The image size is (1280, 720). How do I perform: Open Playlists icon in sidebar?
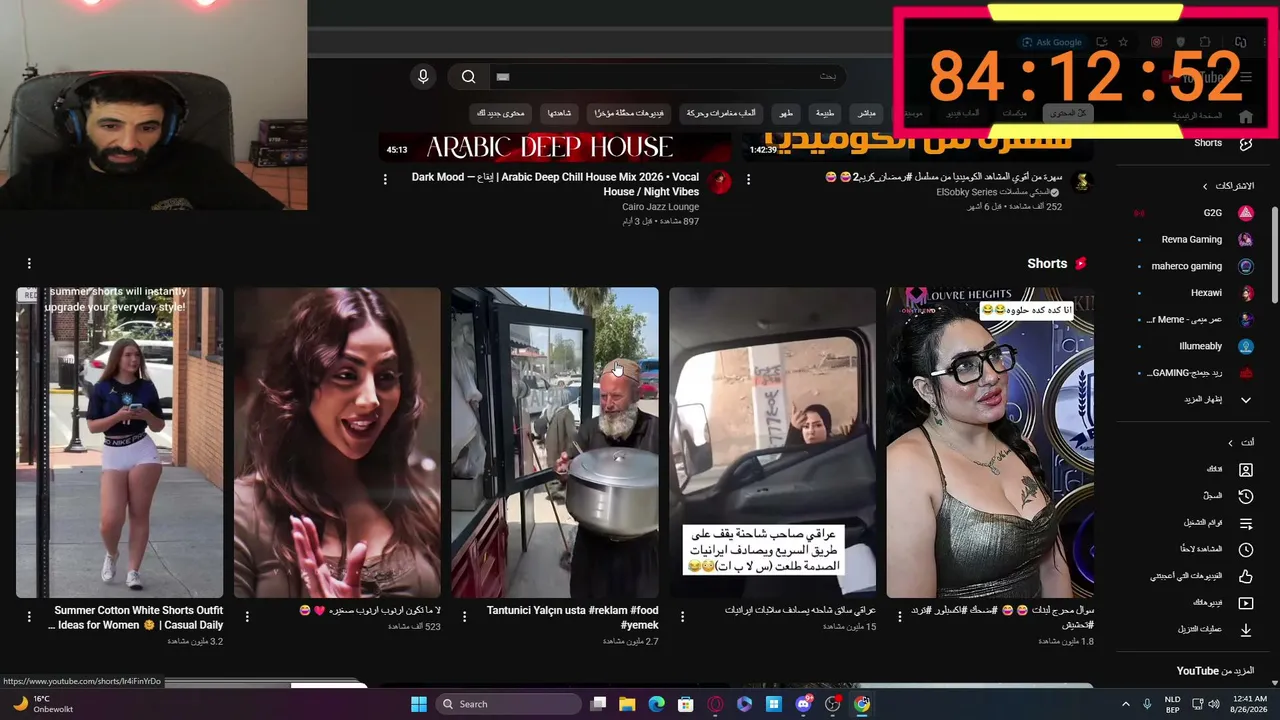pos(1246,523)
